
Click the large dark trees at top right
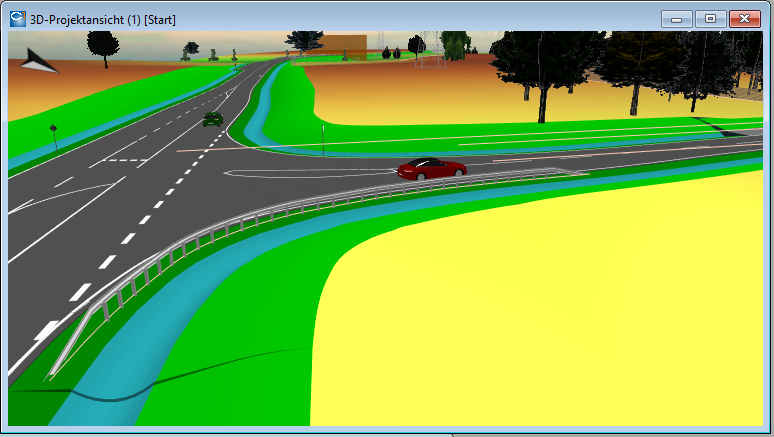[x=560, y=60]
